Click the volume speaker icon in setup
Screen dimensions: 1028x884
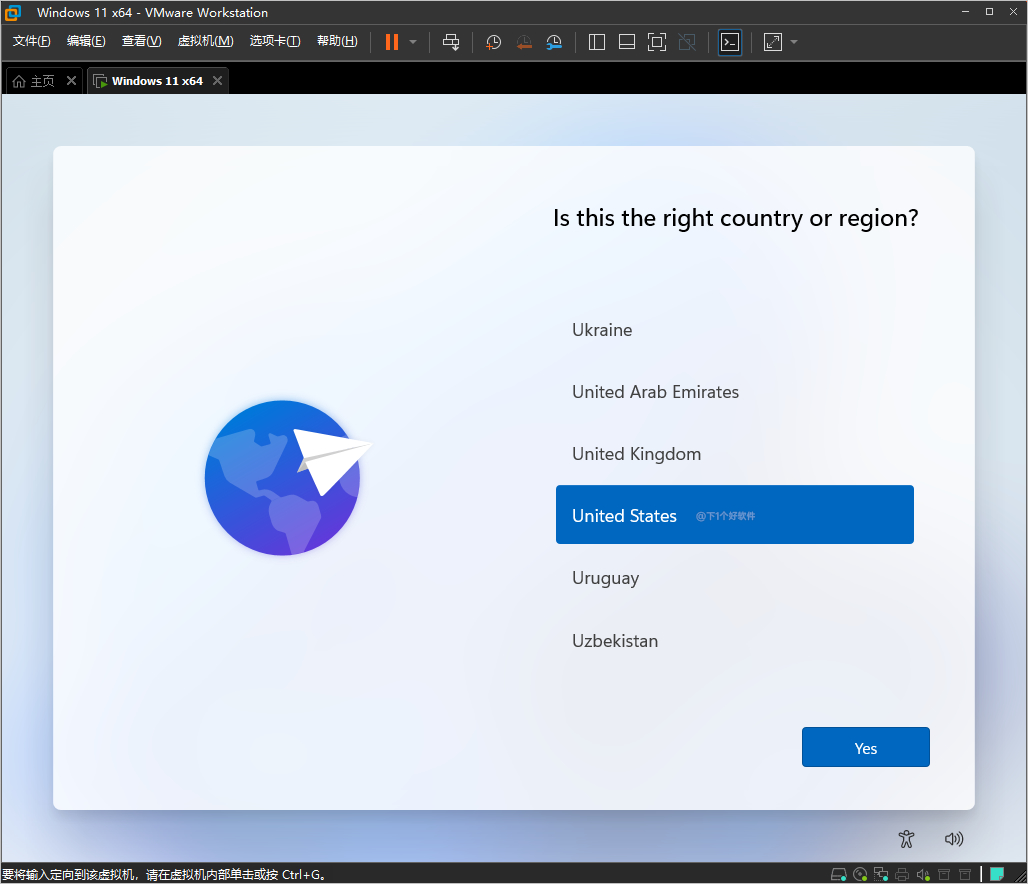[954, 839]
